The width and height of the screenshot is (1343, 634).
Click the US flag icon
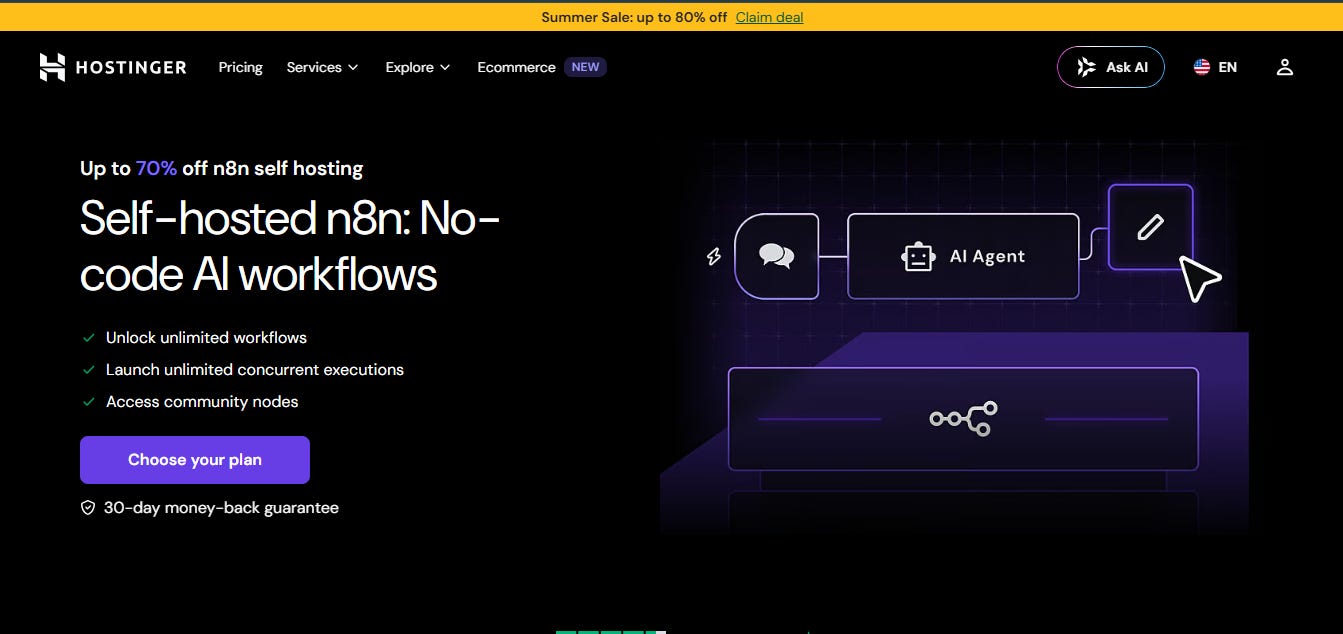pyautogui.click(x=1202, y=67)
